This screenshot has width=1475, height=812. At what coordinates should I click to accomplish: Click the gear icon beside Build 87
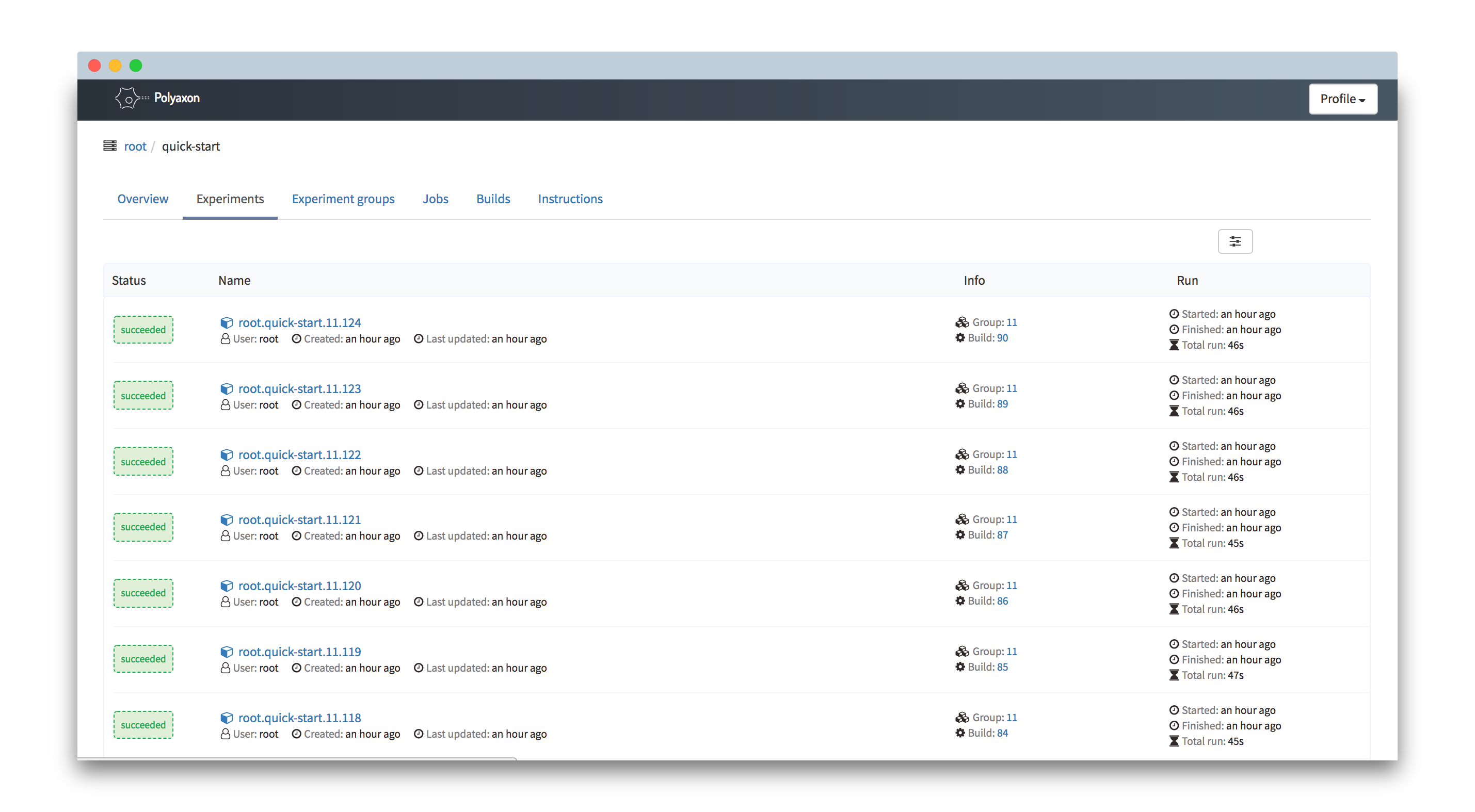click(x=960, y=535)
